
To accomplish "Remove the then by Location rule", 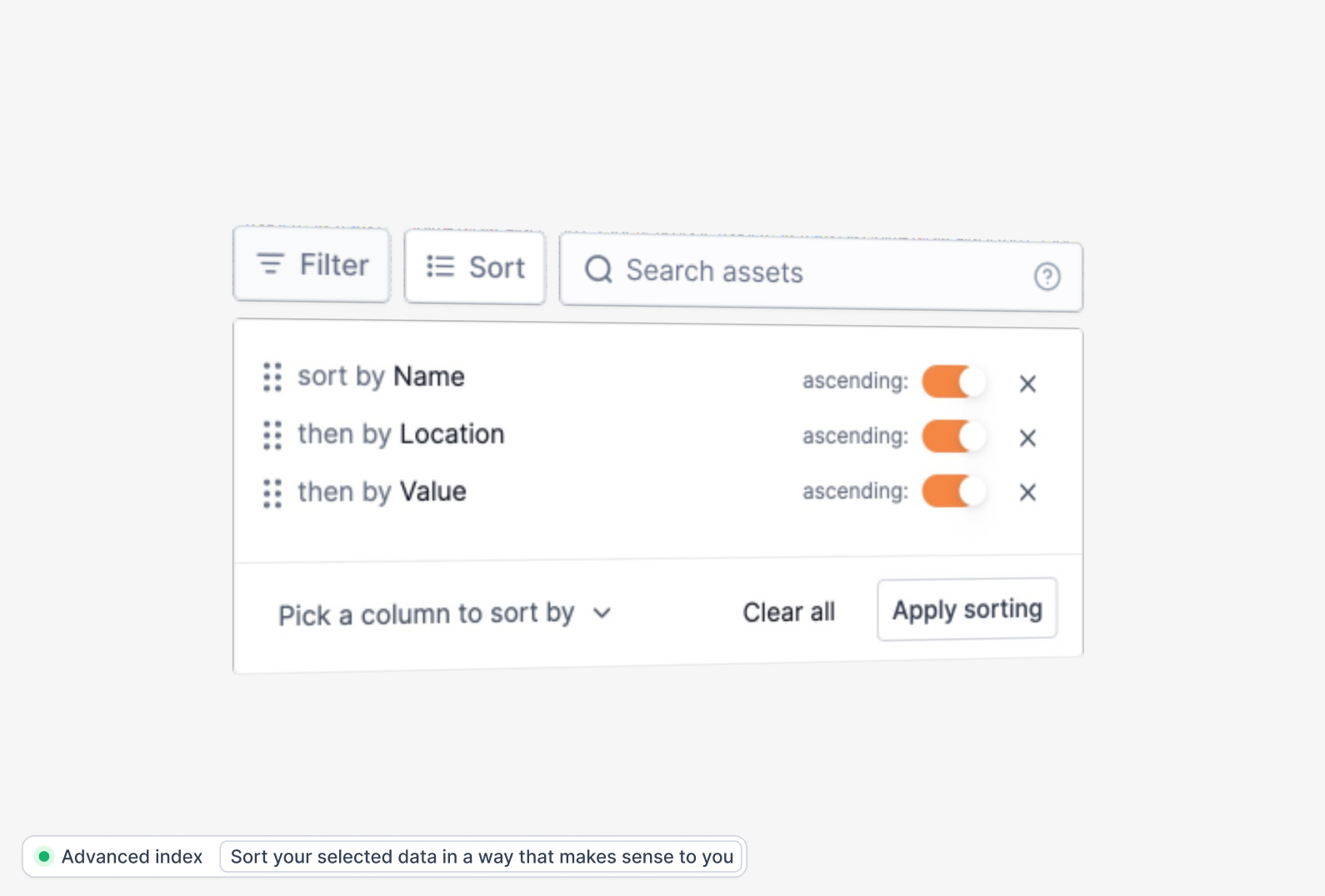I will 1027,438.
